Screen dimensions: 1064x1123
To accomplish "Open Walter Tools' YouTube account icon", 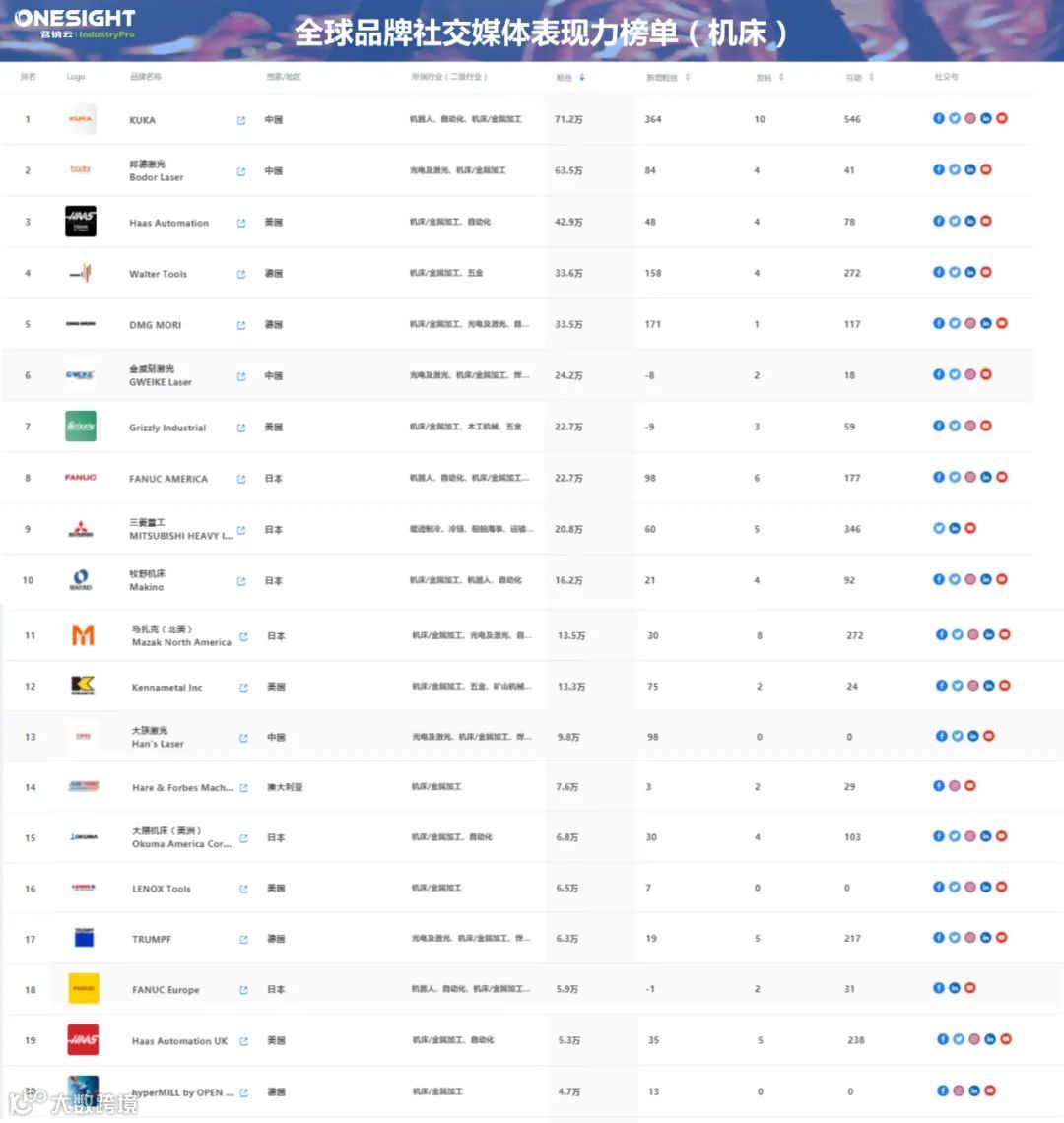I will click(986, 272).
